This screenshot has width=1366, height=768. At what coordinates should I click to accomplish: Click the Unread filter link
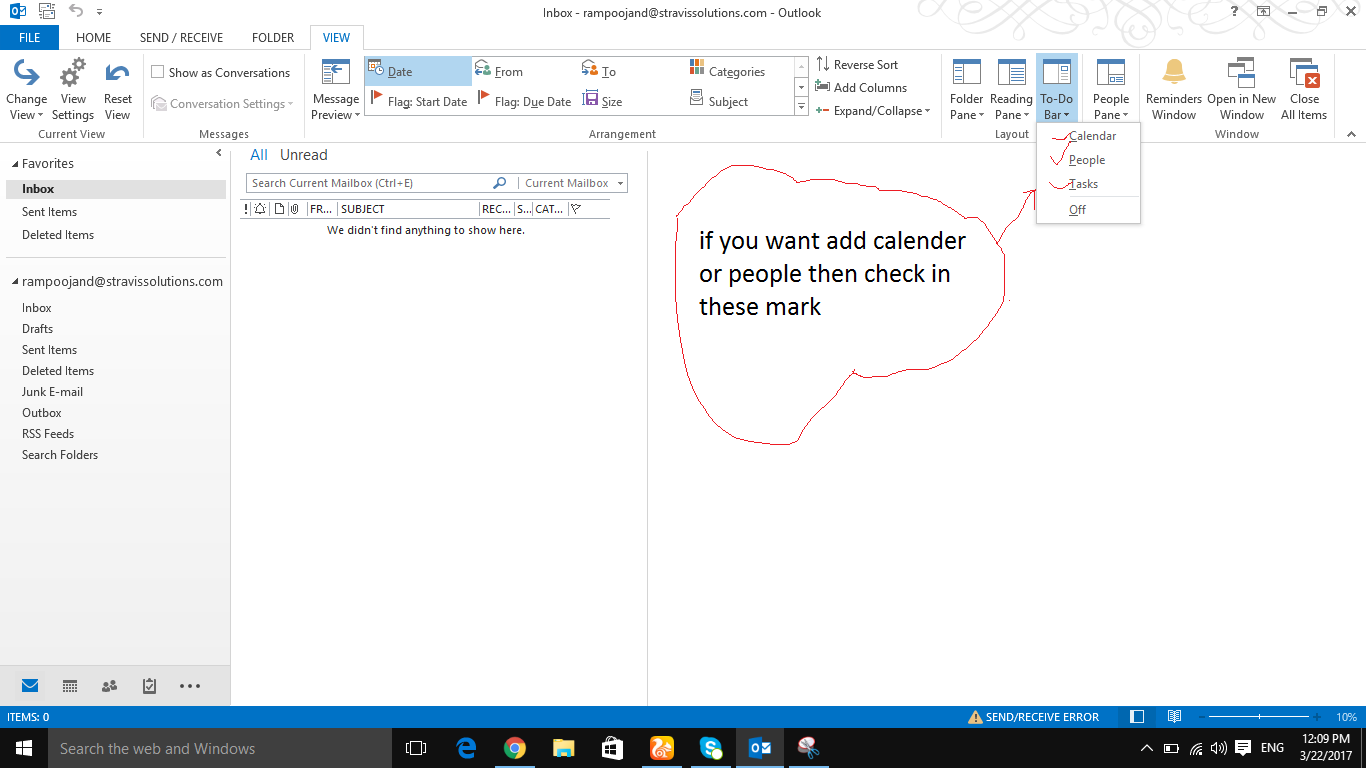pyautogui.click(x=303, y=154)
